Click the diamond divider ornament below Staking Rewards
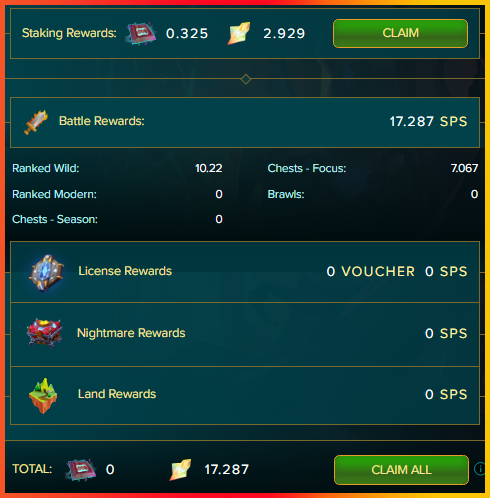 pos(246,79)
